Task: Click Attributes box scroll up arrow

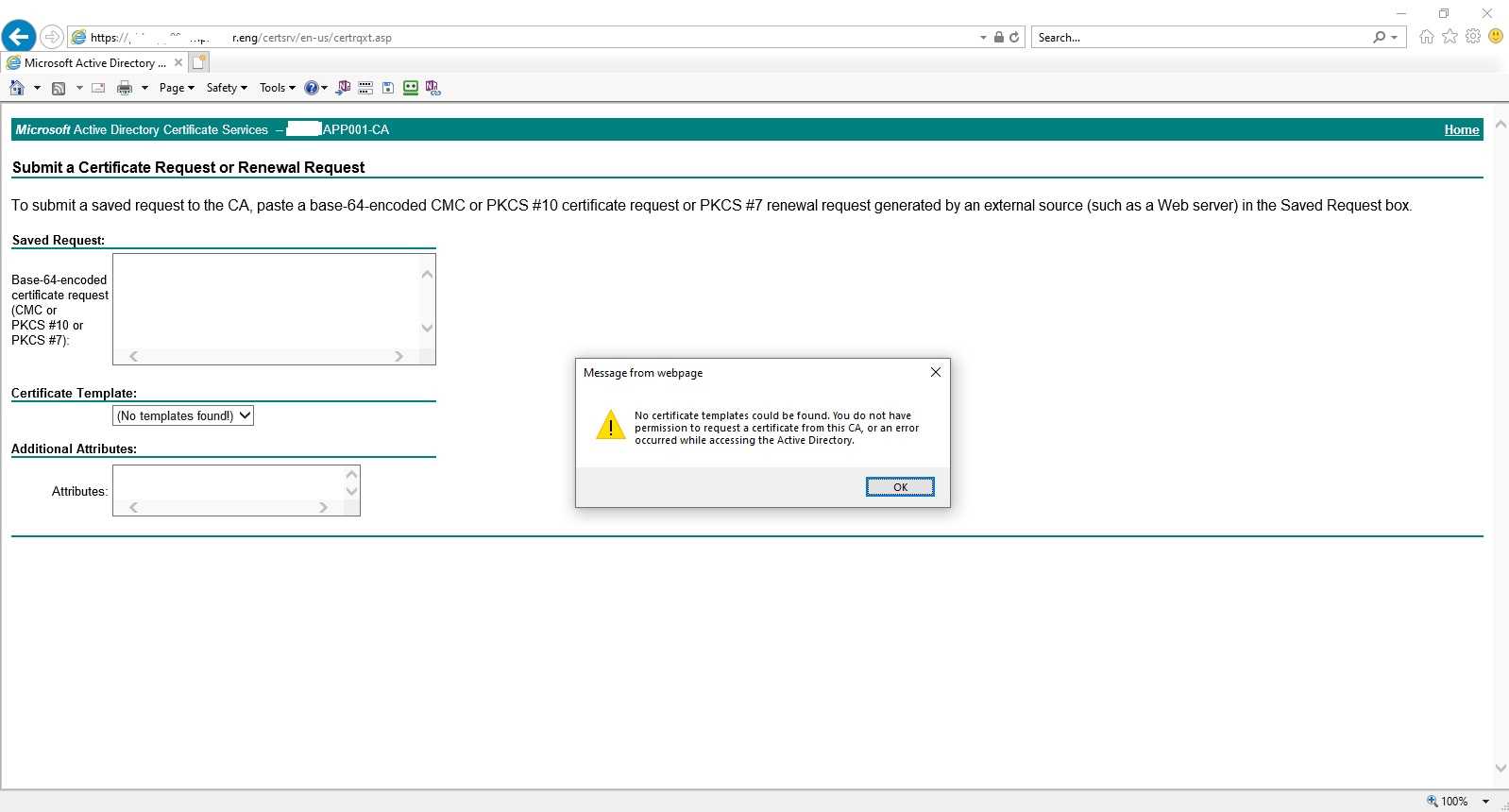Action: point(351,474)
